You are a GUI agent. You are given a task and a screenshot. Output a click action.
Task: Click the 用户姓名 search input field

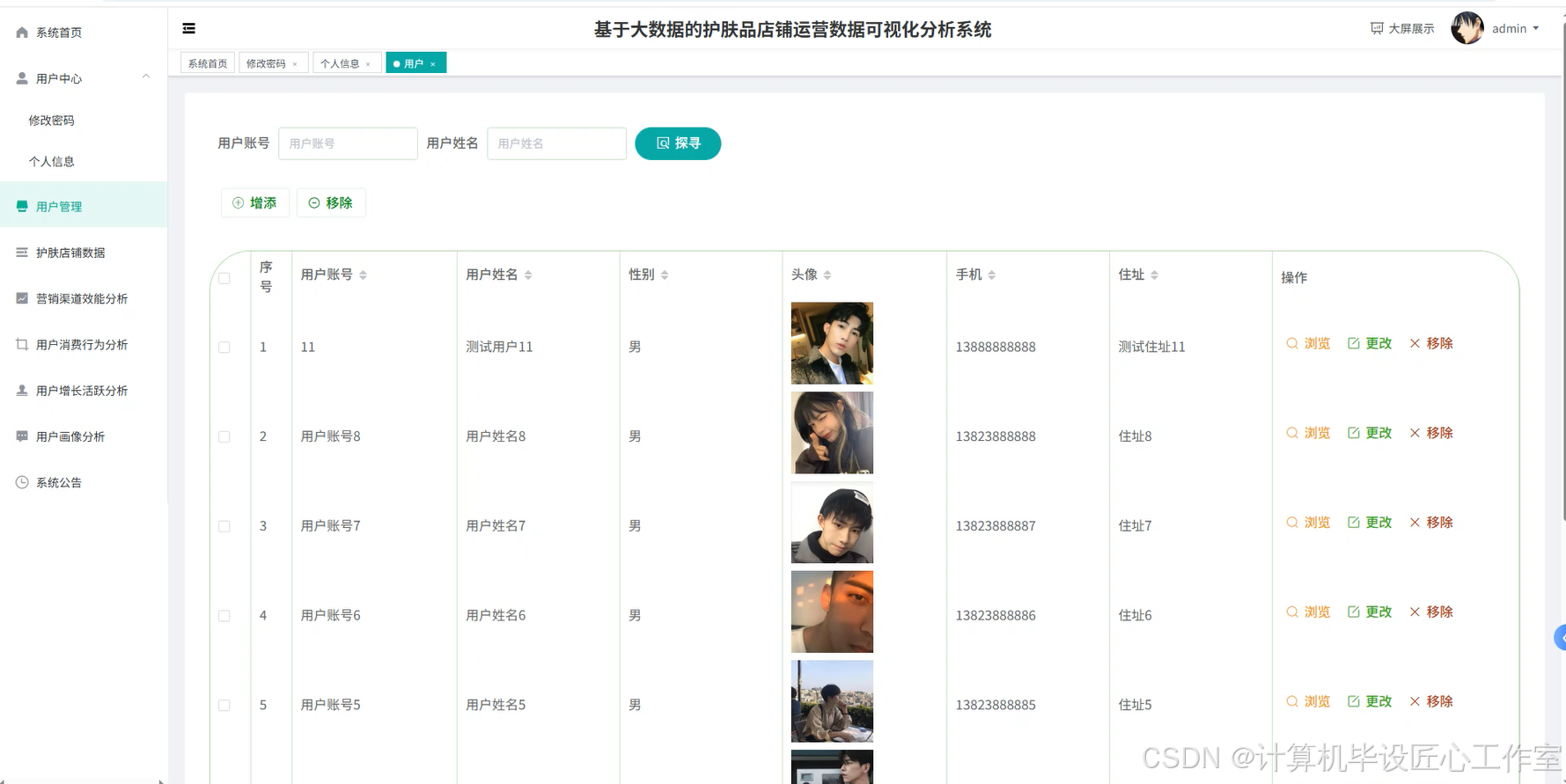point(556,143)
